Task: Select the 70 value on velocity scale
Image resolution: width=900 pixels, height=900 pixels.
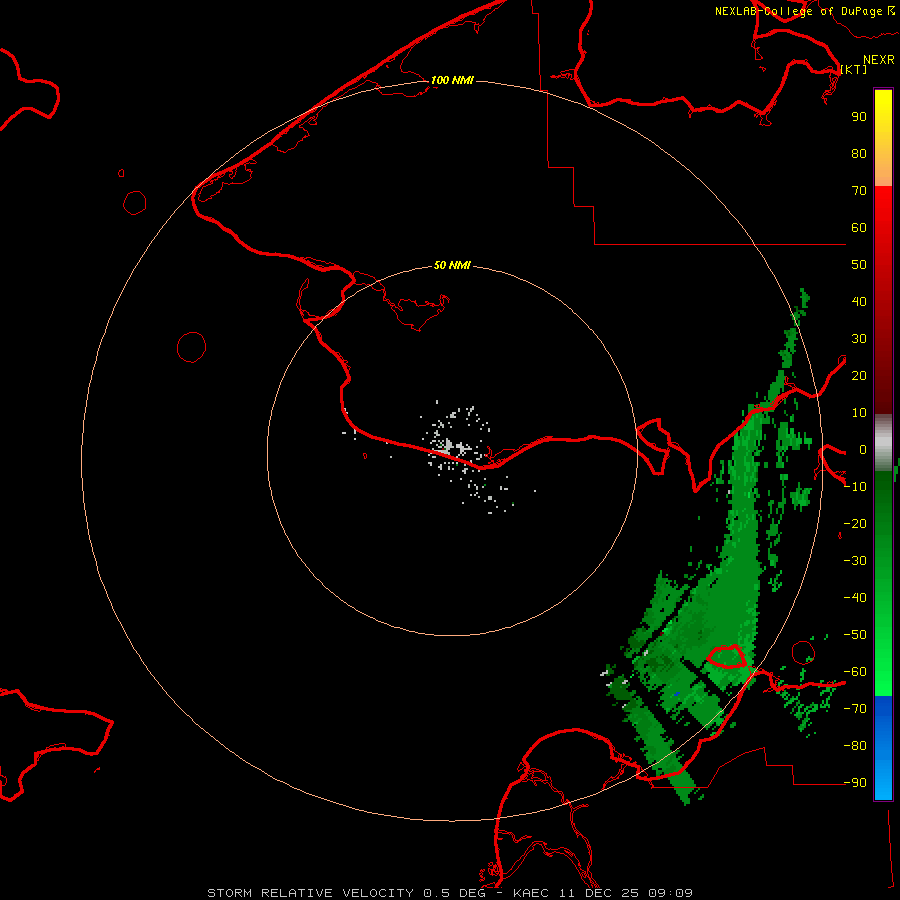Action: point(859,191)
